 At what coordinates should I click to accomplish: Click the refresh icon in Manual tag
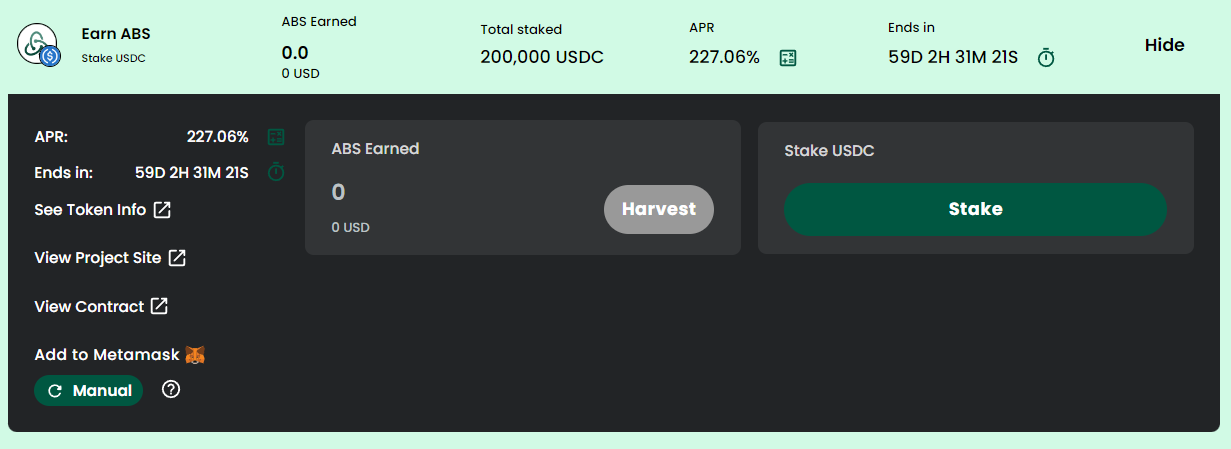pos(55,391)
